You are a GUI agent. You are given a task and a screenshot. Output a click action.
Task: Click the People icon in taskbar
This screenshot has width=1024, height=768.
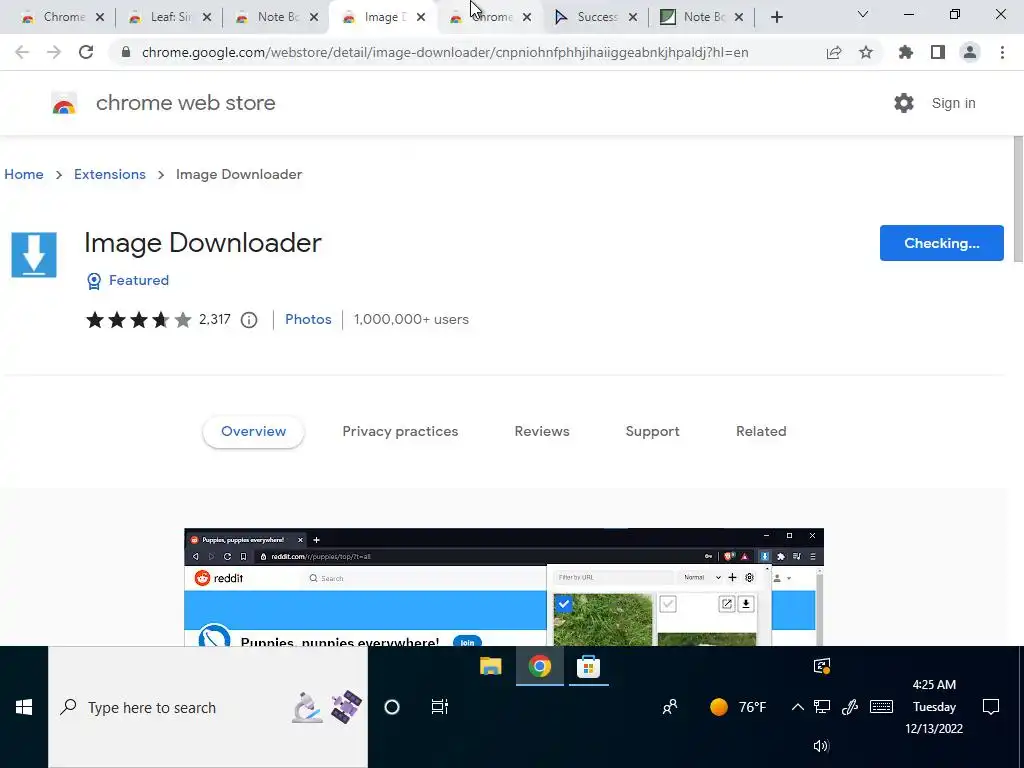(669, 707)
